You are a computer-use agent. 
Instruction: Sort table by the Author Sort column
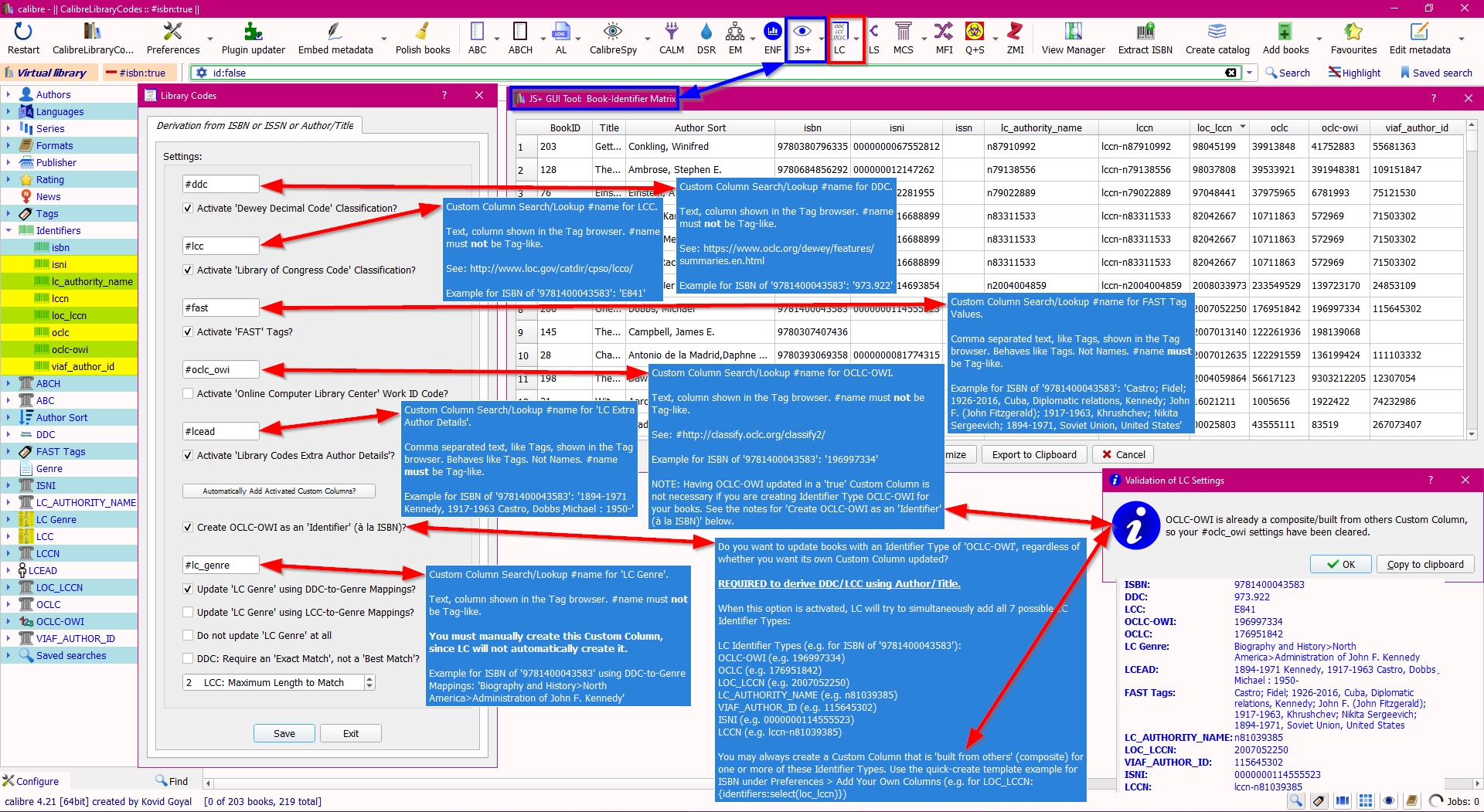tap(699, 127)
